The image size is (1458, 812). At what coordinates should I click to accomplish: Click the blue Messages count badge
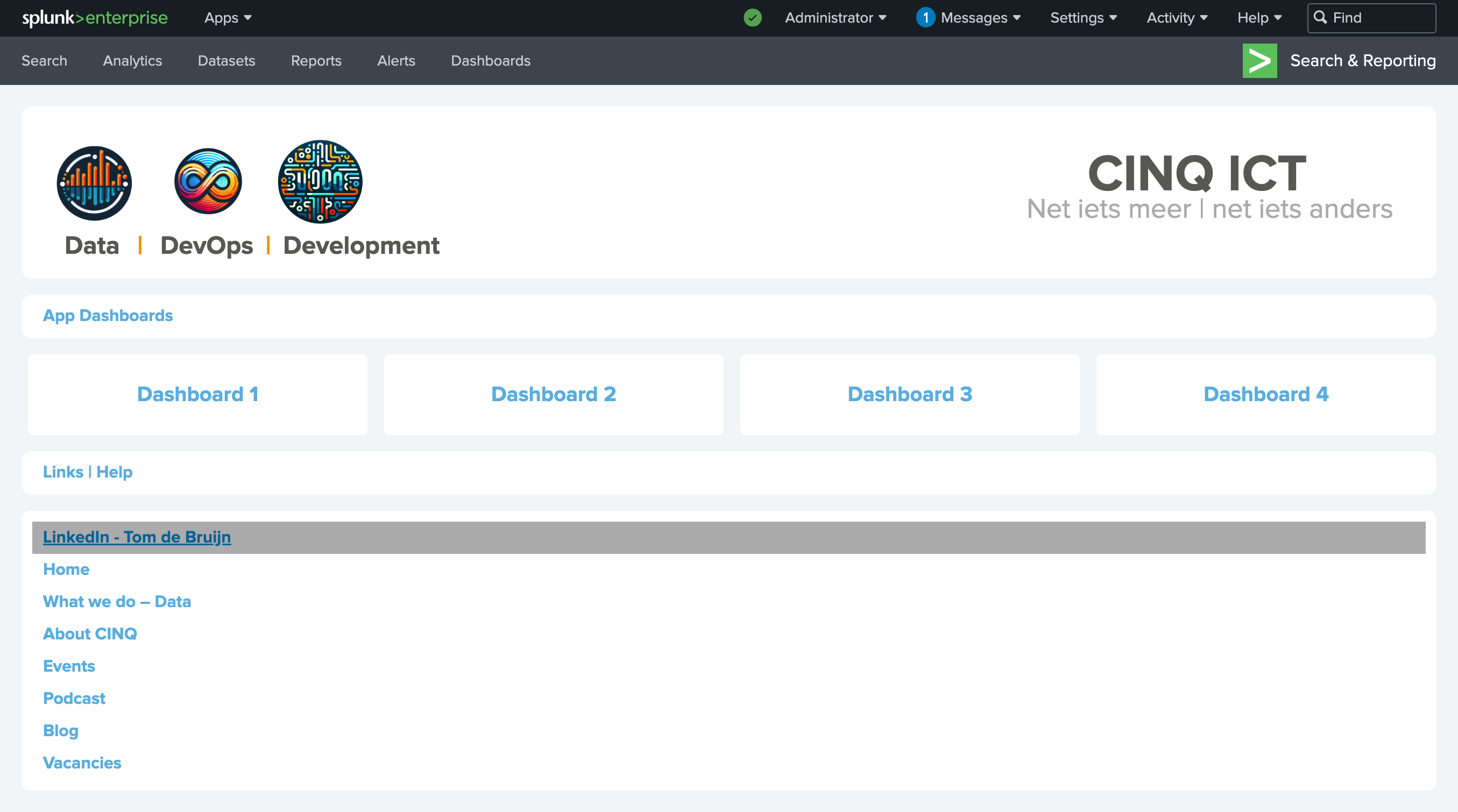coord(925,18)
